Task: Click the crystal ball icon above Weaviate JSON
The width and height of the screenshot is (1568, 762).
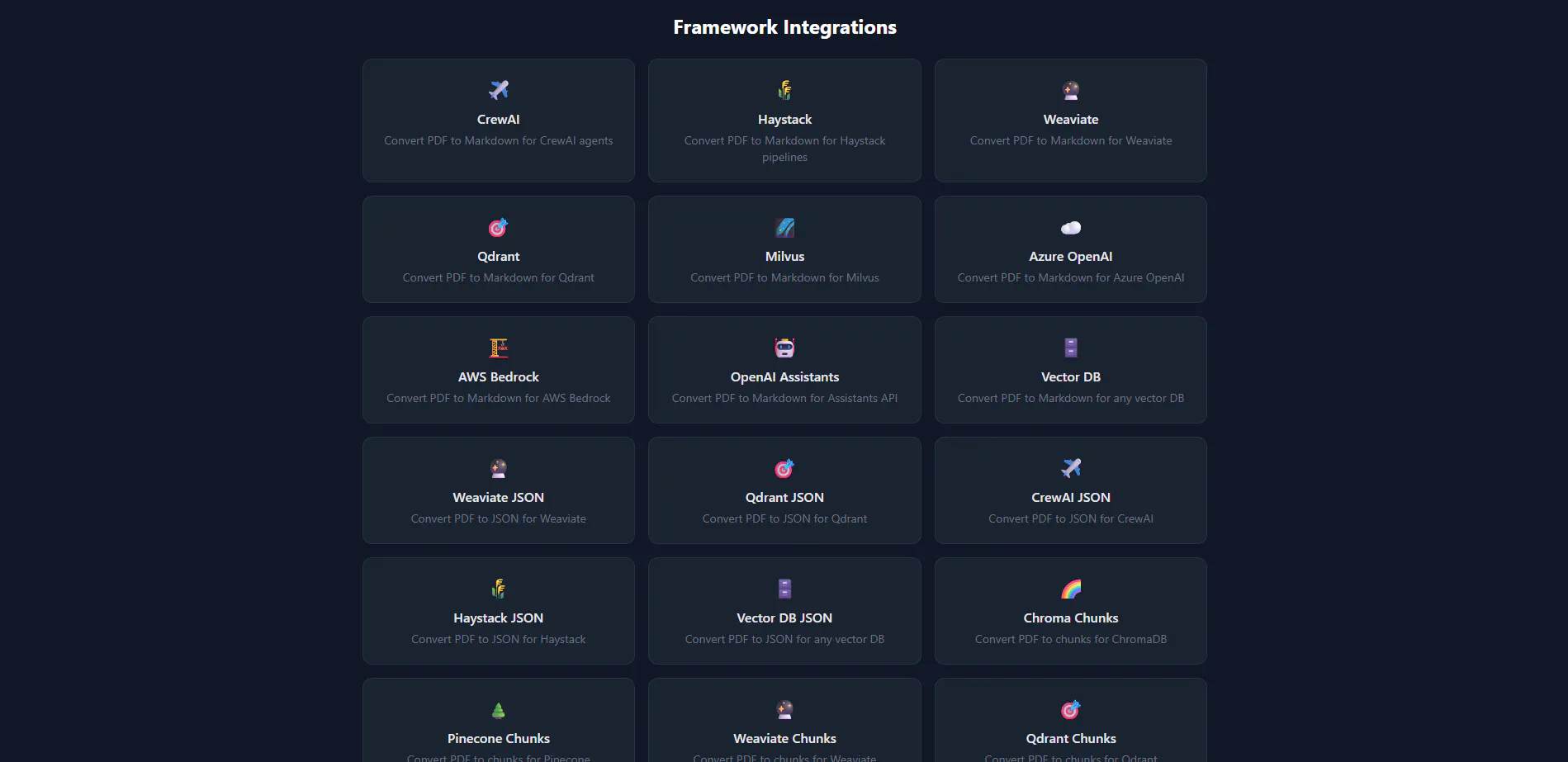Action: point(499,468)
